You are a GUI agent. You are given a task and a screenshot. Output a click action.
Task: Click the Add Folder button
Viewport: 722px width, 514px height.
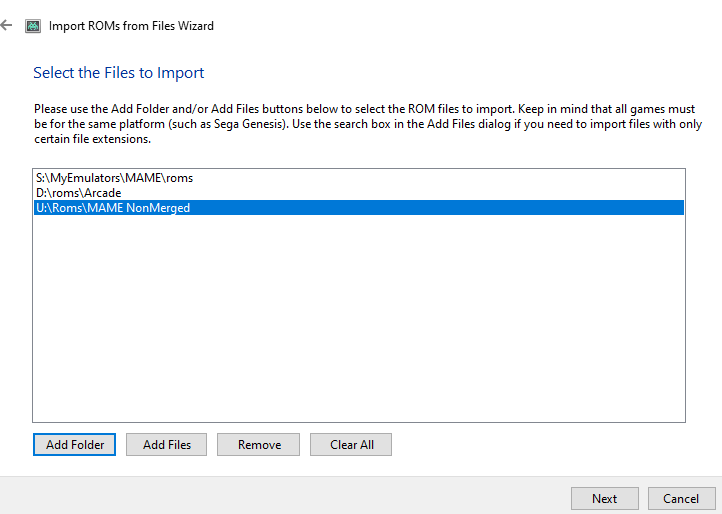click(75, 444)
